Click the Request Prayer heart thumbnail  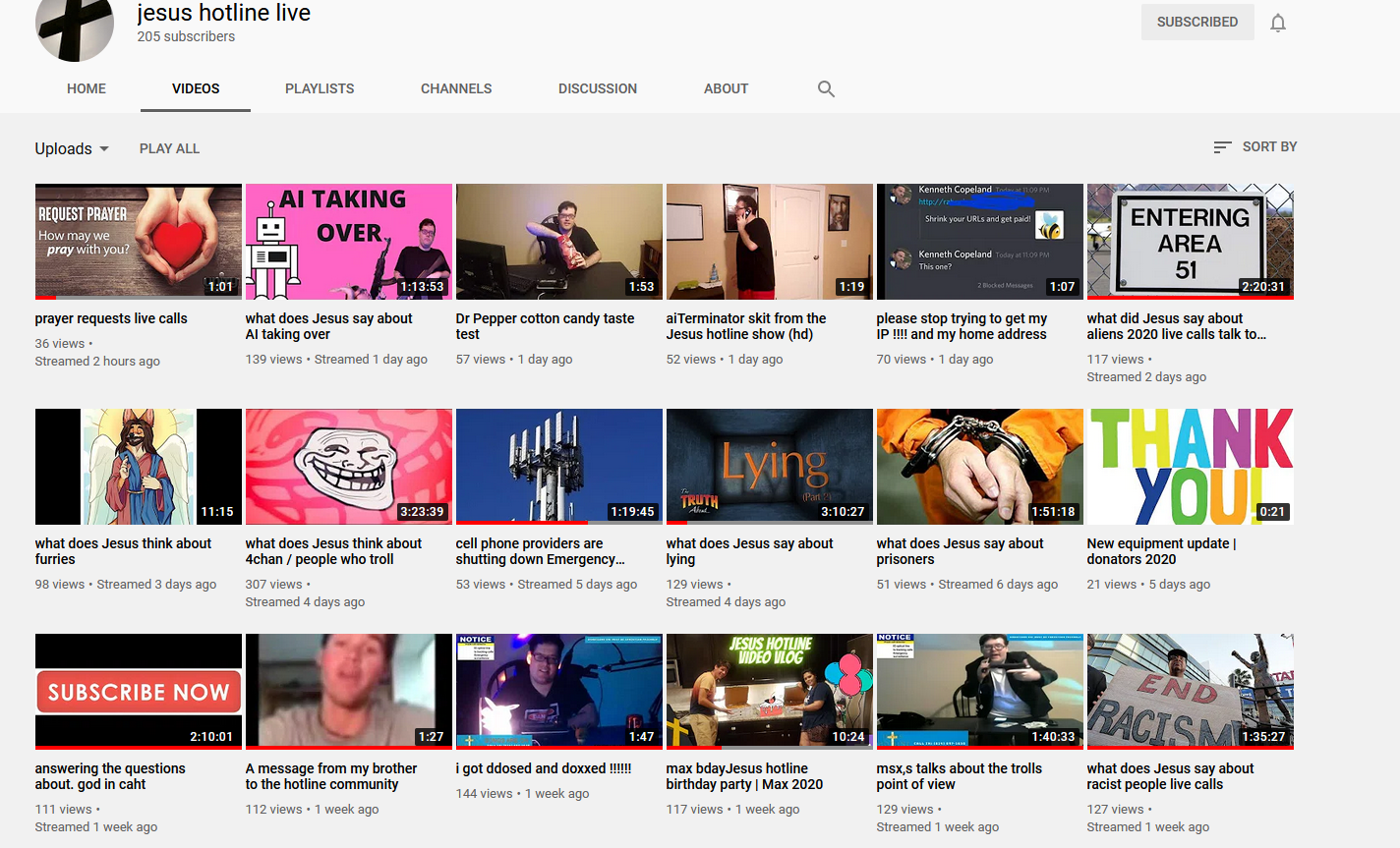tap(139, 242)
